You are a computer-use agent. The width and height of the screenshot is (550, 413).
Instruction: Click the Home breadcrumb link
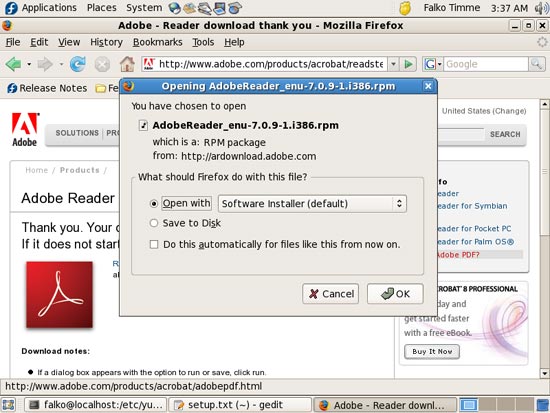click(36, 170)
